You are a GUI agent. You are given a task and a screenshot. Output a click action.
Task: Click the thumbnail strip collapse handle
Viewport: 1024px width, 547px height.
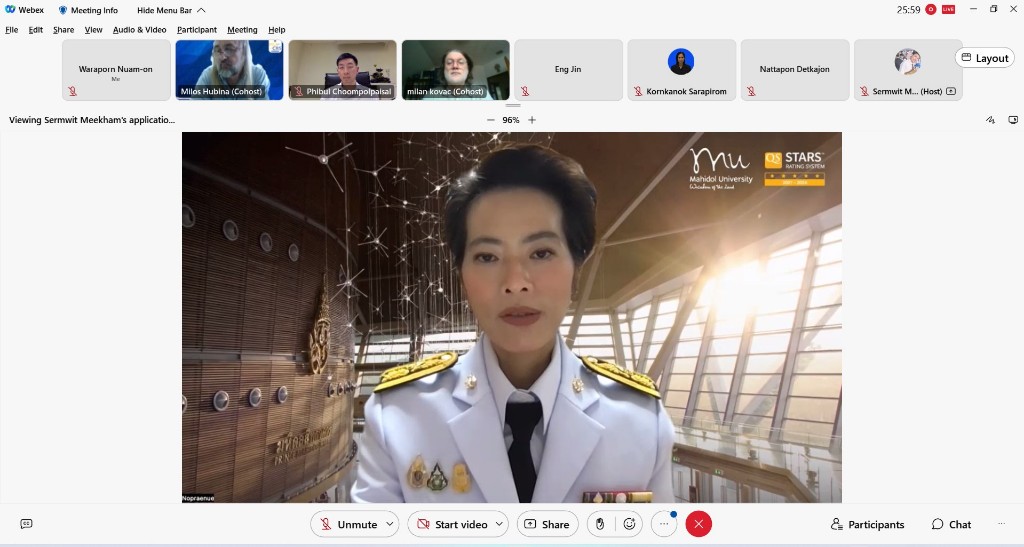(x=513, y=105)
